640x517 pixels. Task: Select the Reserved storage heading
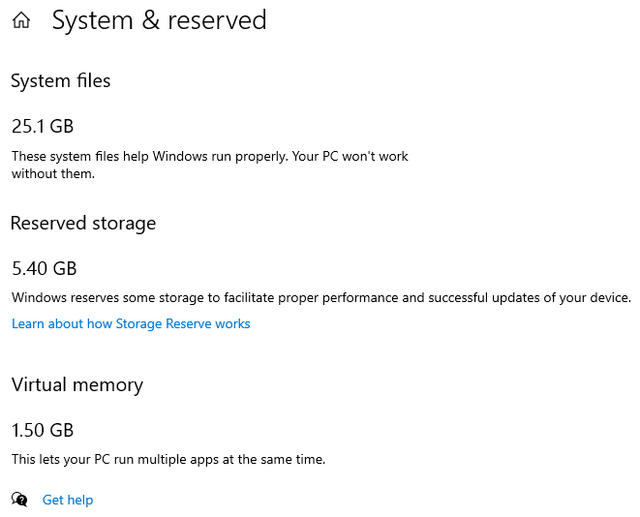click(x=83, y=224)
